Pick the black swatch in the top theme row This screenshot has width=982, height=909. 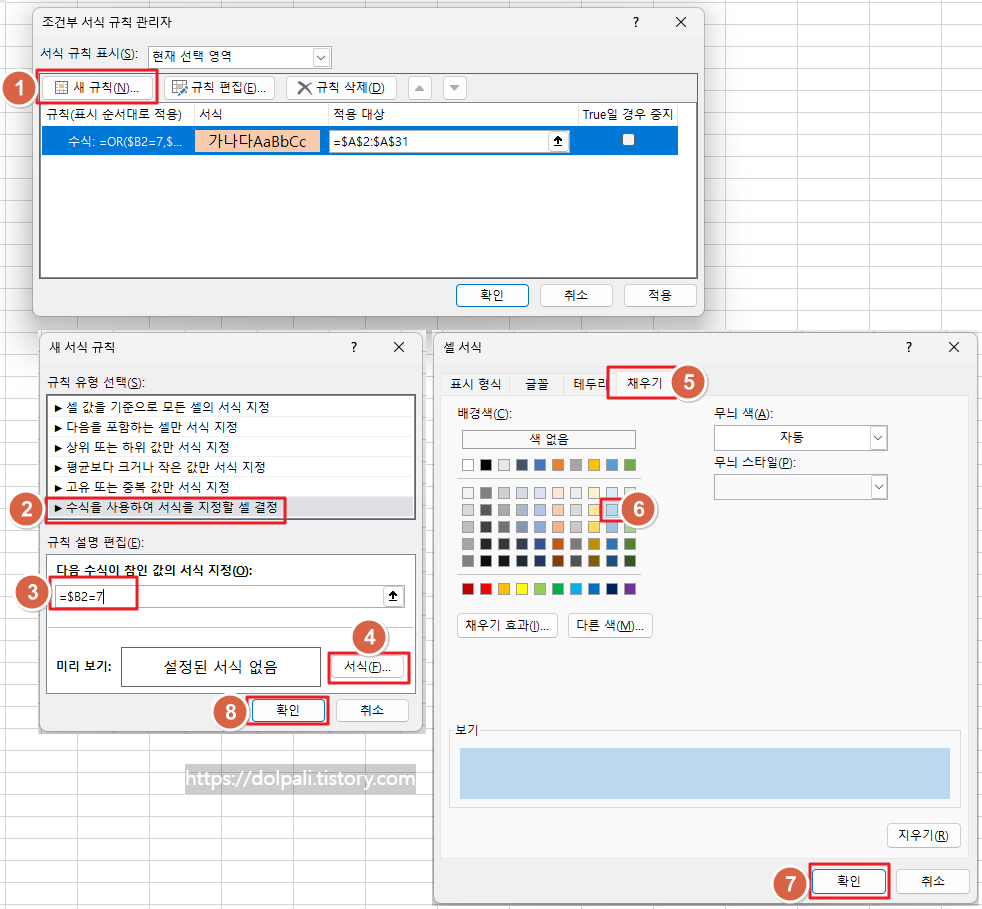click(486, 465)
